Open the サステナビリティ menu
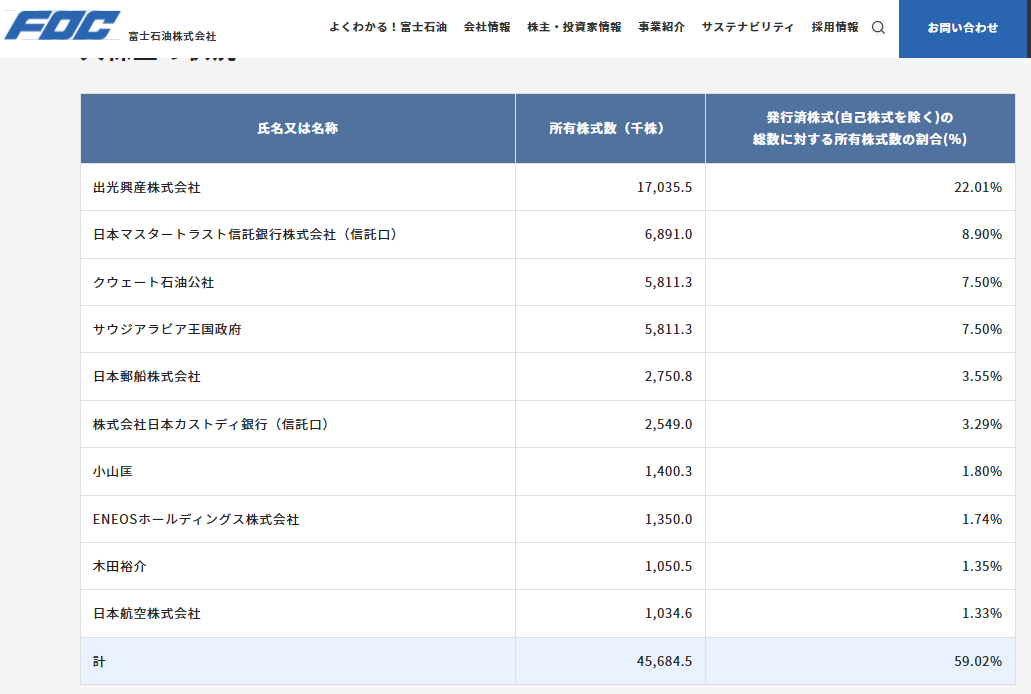 [x=748, y=27]
